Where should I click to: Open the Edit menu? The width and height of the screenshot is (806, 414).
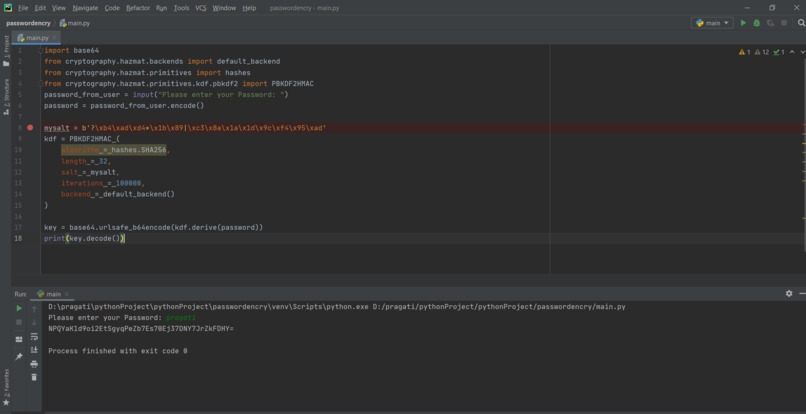[x=40, y=8]
